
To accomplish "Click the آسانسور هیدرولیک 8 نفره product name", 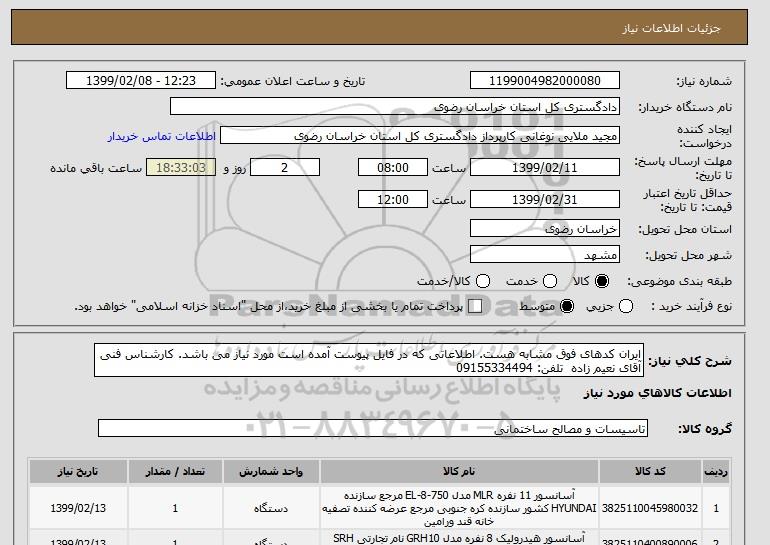I will [x=459, y=539].
